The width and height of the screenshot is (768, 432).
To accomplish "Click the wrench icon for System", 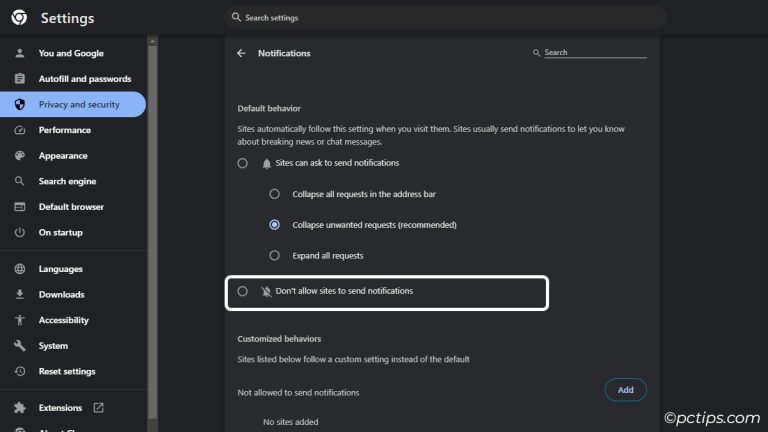I will pyautogui.click(x=20, y=345).
